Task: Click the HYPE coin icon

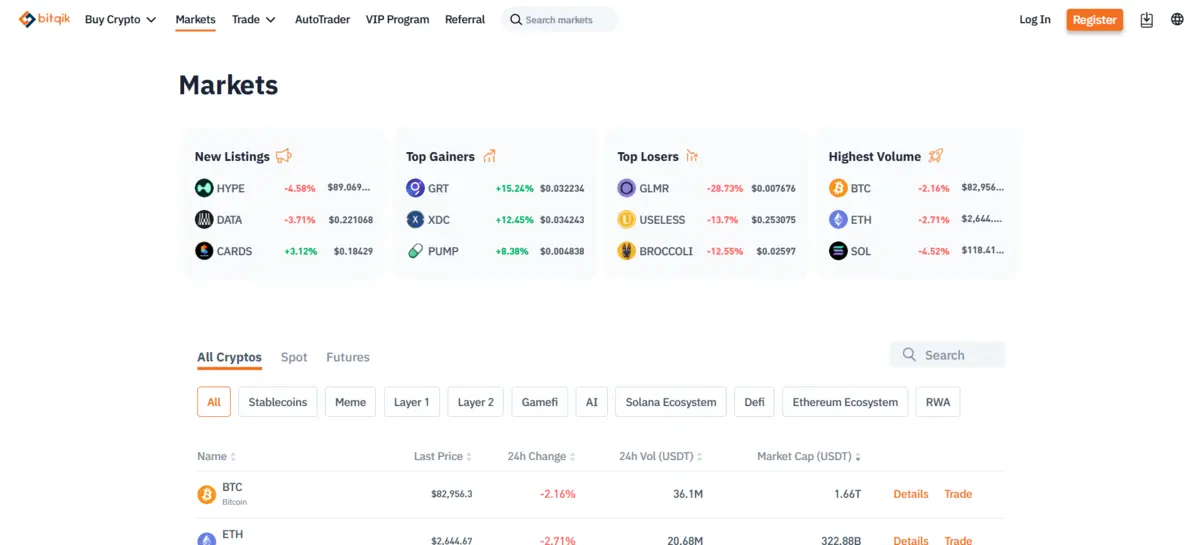Action: [204, 188]
